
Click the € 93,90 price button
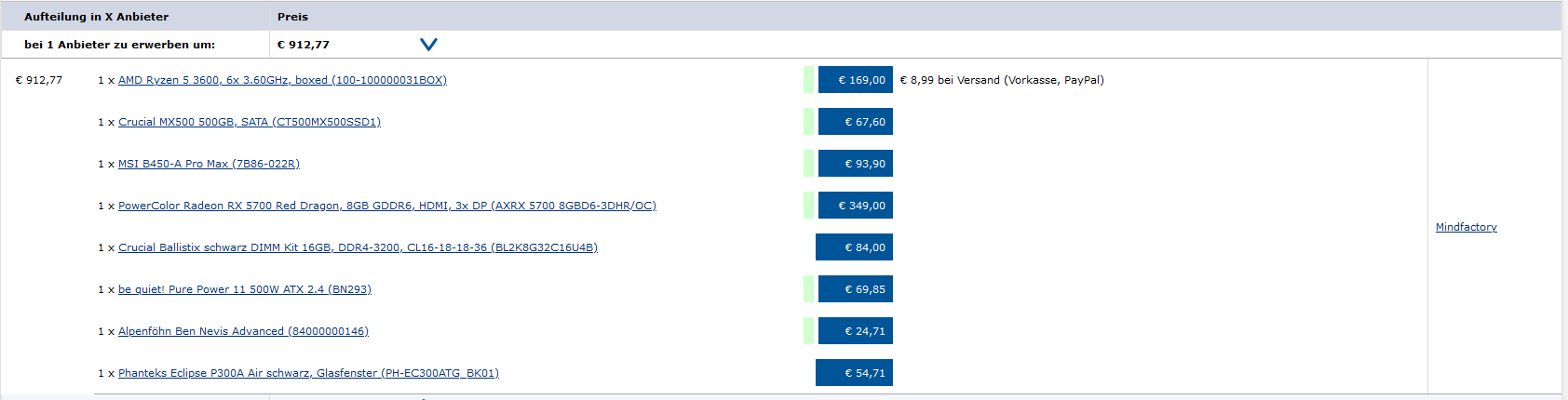[855, 164]
